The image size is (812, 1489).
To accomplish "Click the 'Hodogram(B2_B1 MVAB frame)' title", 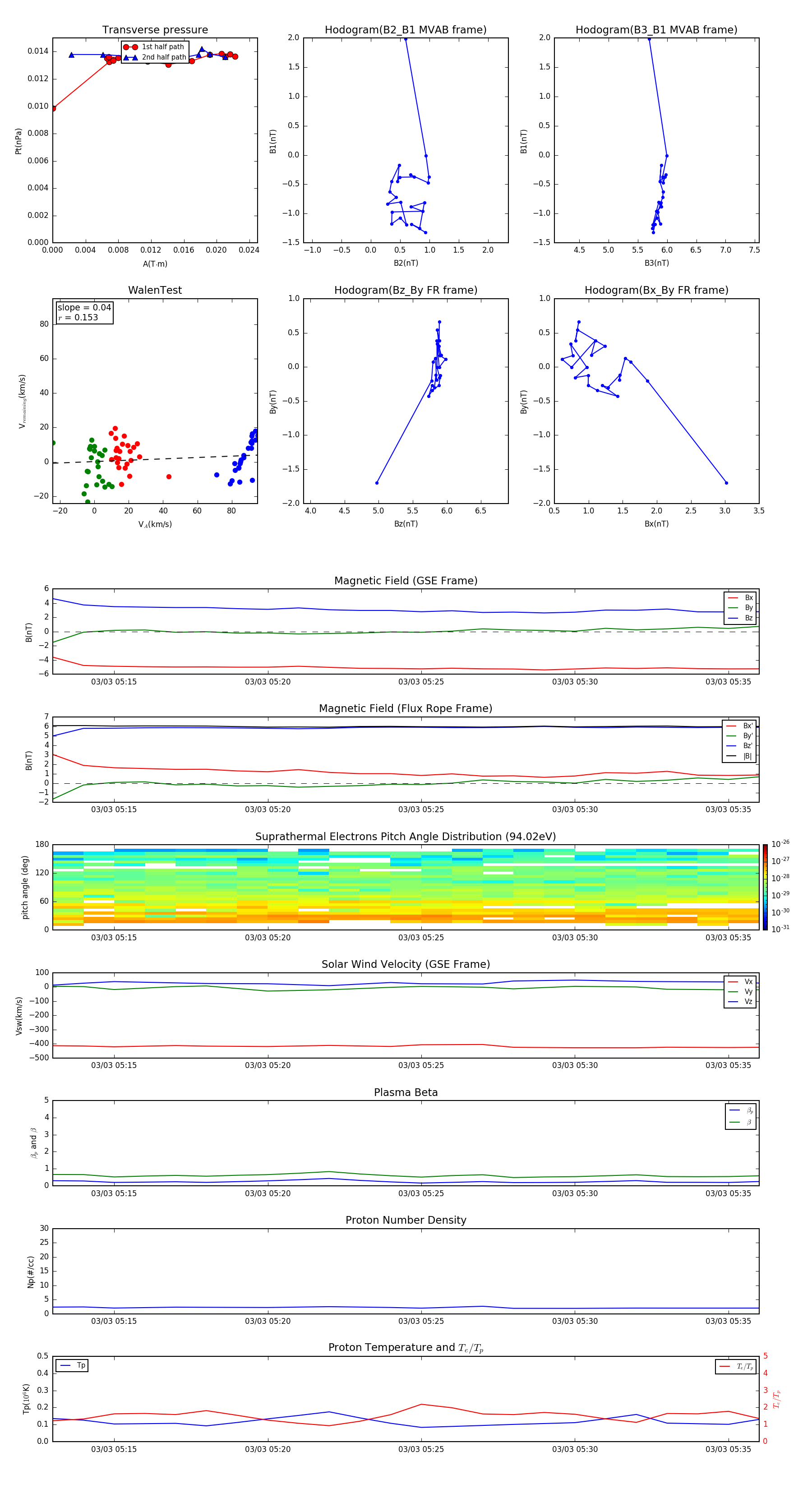I will point(406,29).
